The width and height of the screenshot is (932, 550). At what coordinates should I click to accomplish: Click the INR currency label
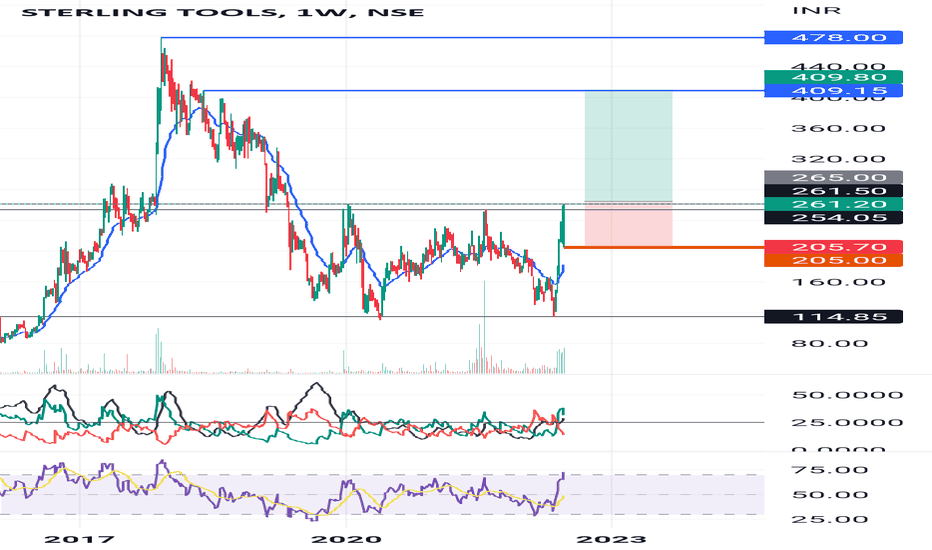(x=817, y=10)
